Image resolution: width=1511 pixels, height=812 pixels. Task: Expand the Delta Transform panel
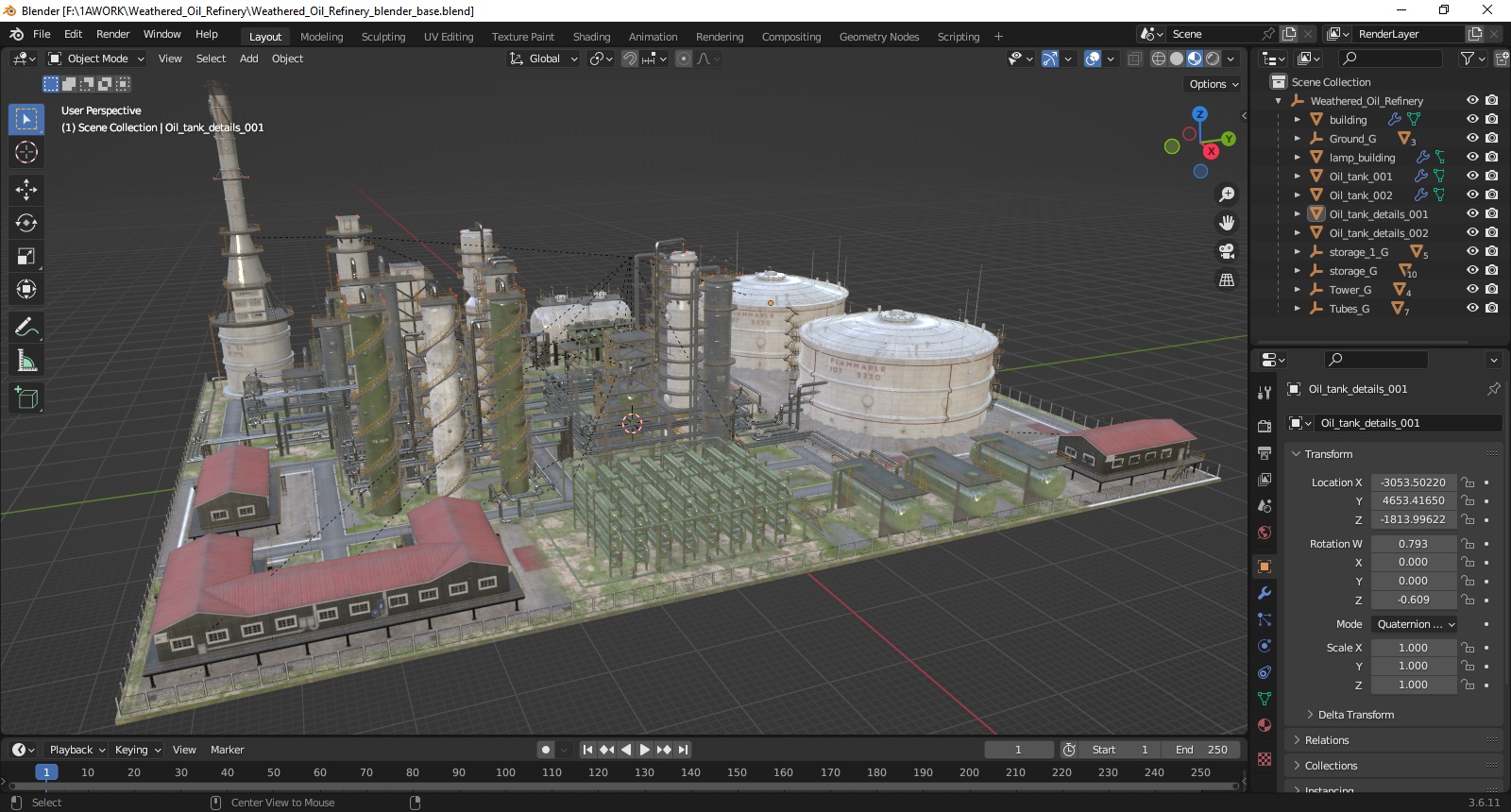point(1356,715)
